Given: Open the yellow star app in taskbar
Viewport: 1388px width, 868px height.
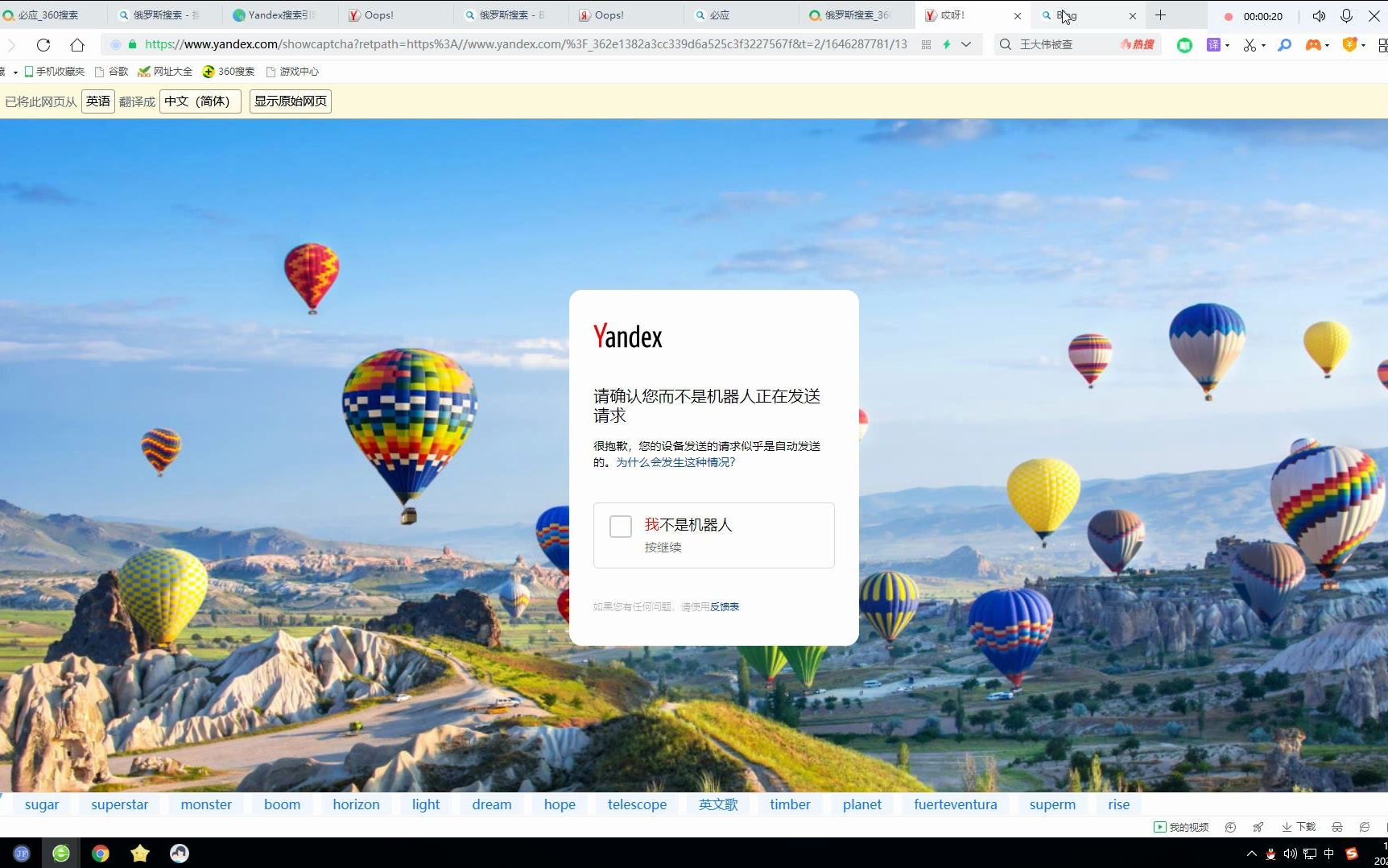Looking at the screenshot, I should pyautogui.click(x=140, y=854).
